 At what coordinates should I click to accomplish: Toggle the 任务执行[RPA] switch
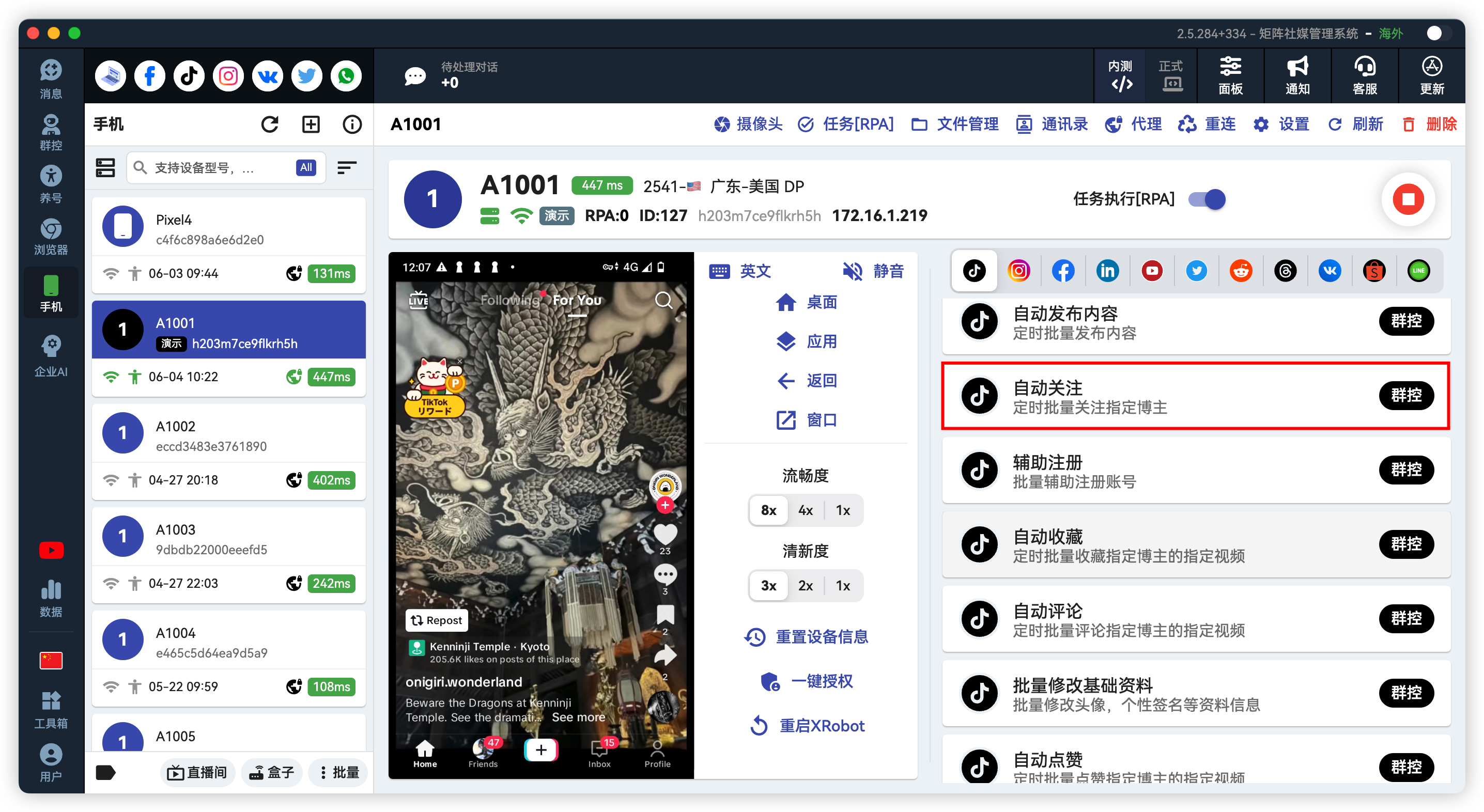1207,199
